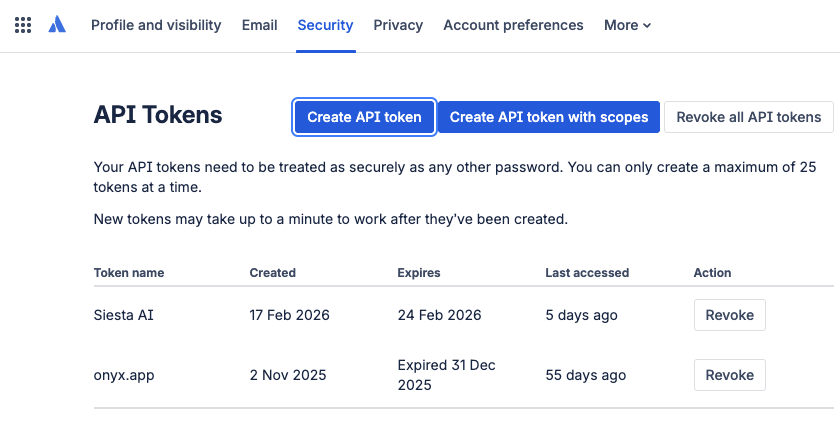This screenshot has width=840, height=423.
Task: Go to the Privacy tab
Action: (398, 25)
